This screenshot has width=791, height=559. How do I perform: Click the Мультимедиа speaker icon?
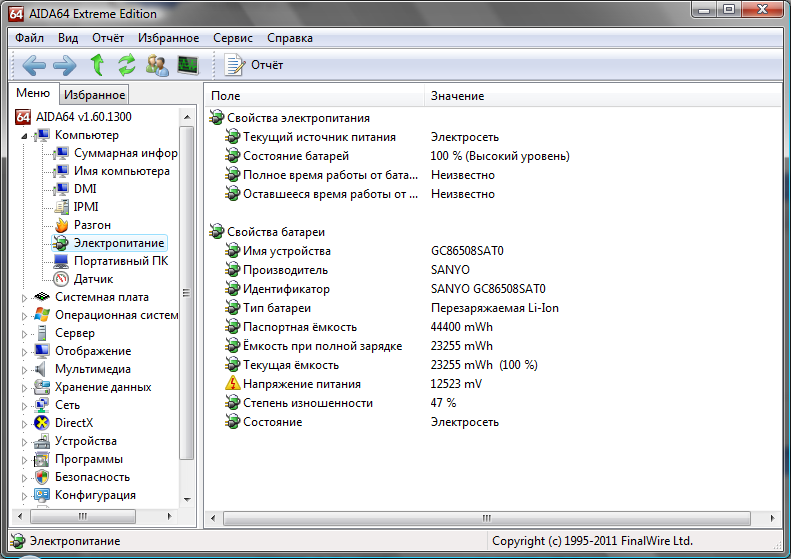(x=40, y=369)
